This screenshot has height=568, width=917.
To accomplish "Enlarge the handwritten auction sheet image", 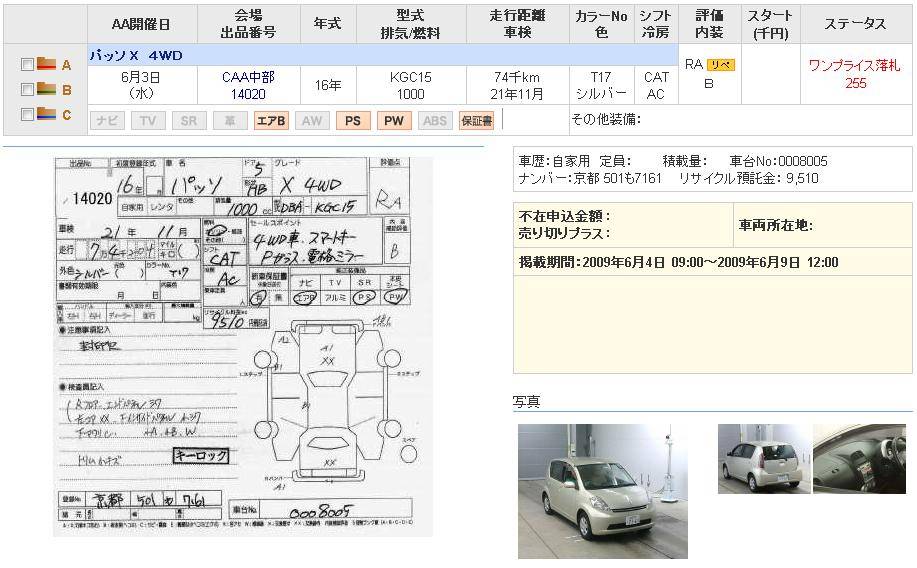I will point(243,346).
